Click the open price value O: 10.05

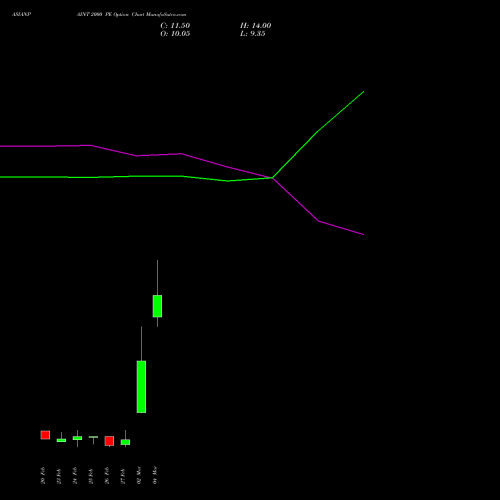click(175, 34)
